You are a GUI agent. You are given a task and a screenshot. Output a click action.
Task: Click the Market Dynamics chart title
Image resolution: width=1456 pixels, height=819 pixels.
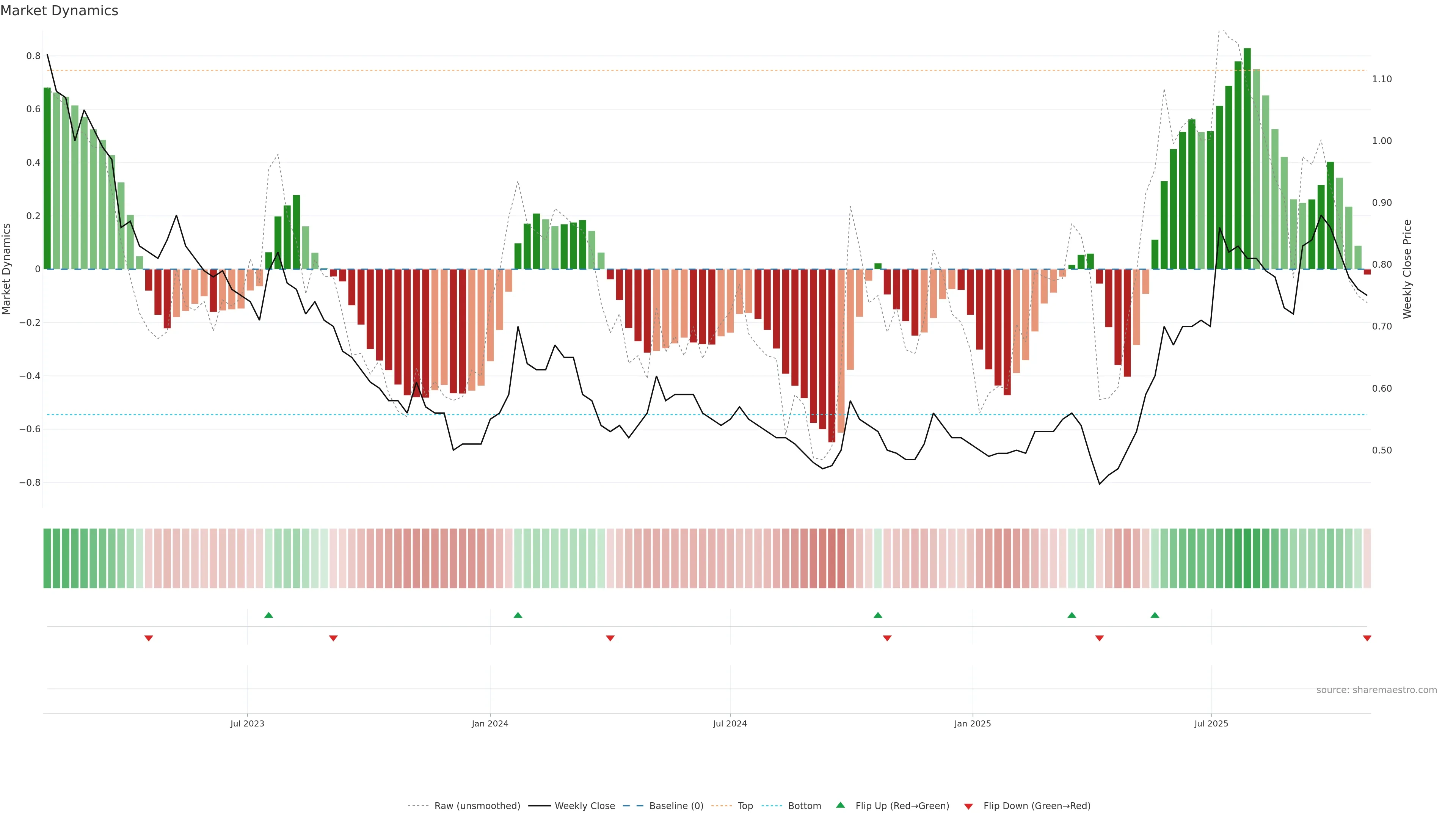pyautogui.click(x=60, y=11)
